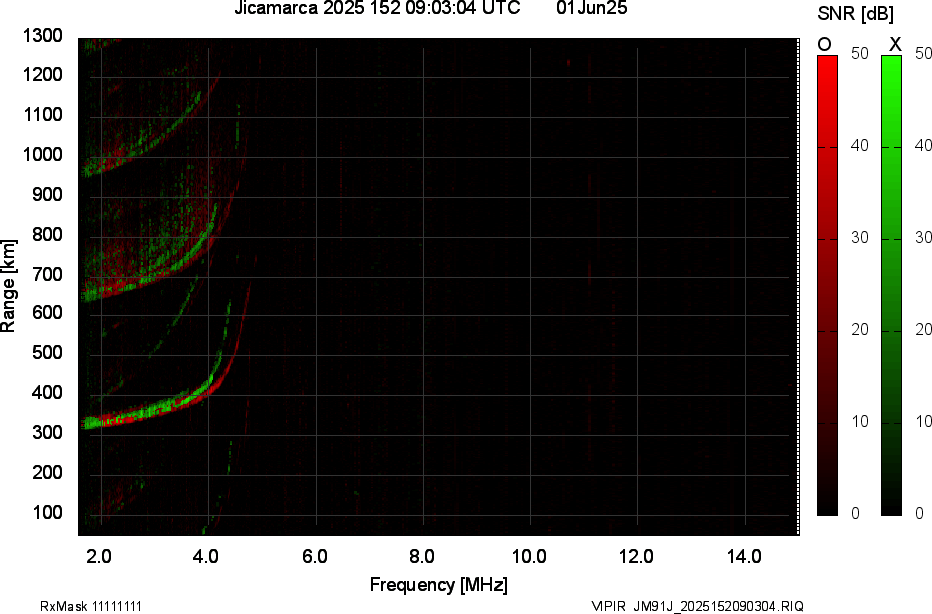Click the 6.0 frequency tick label

coord(314,557)
